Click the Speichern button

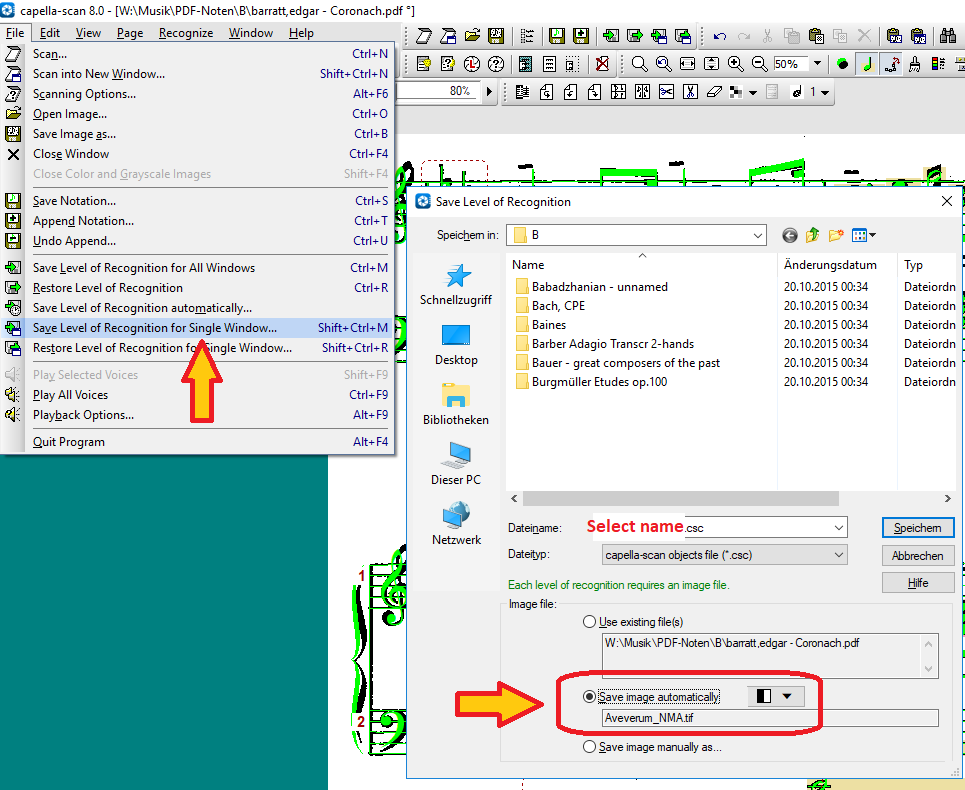[918, 528]
